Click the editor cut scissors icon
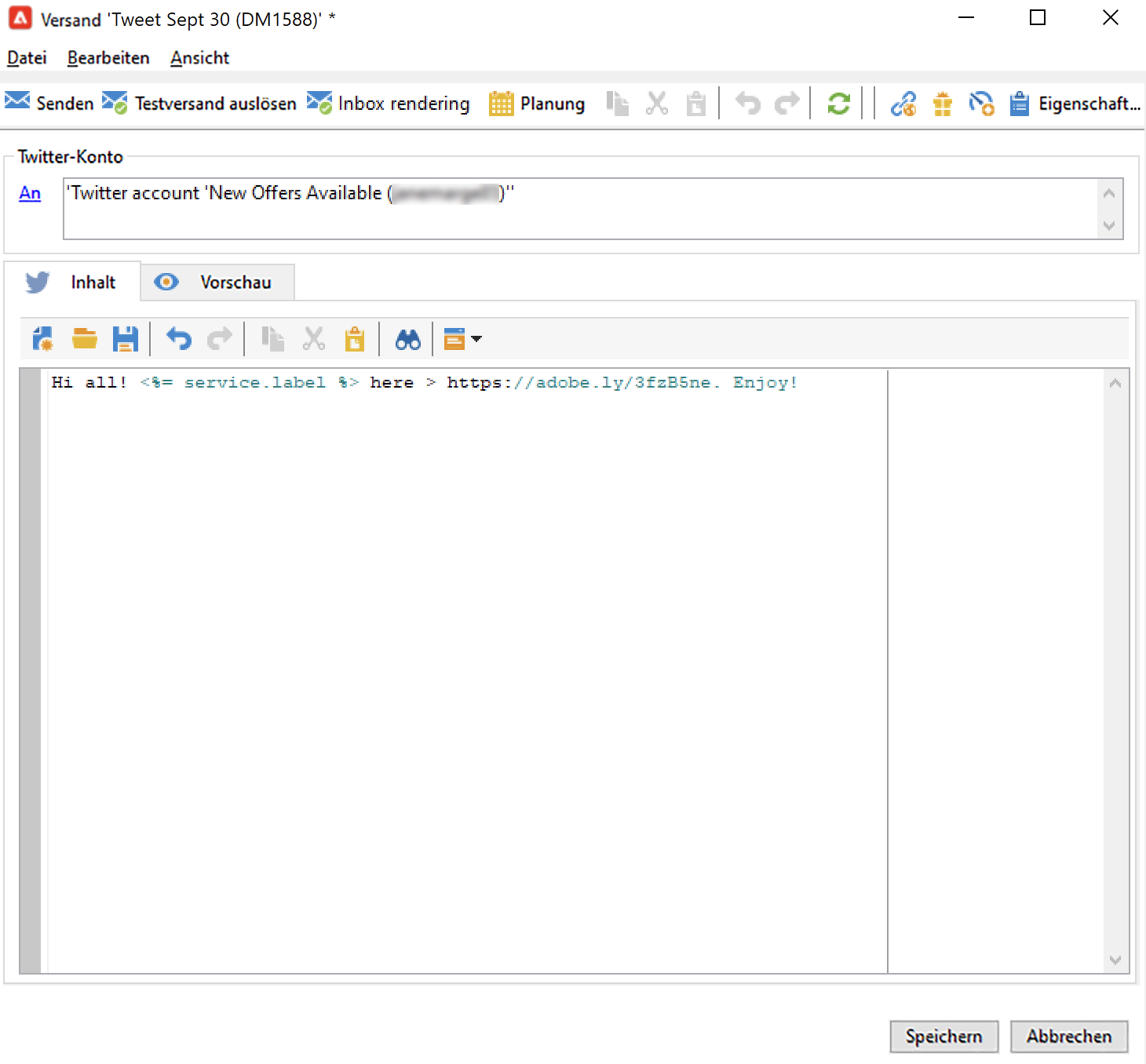The image size is (1146, 1064). [313, 339]
